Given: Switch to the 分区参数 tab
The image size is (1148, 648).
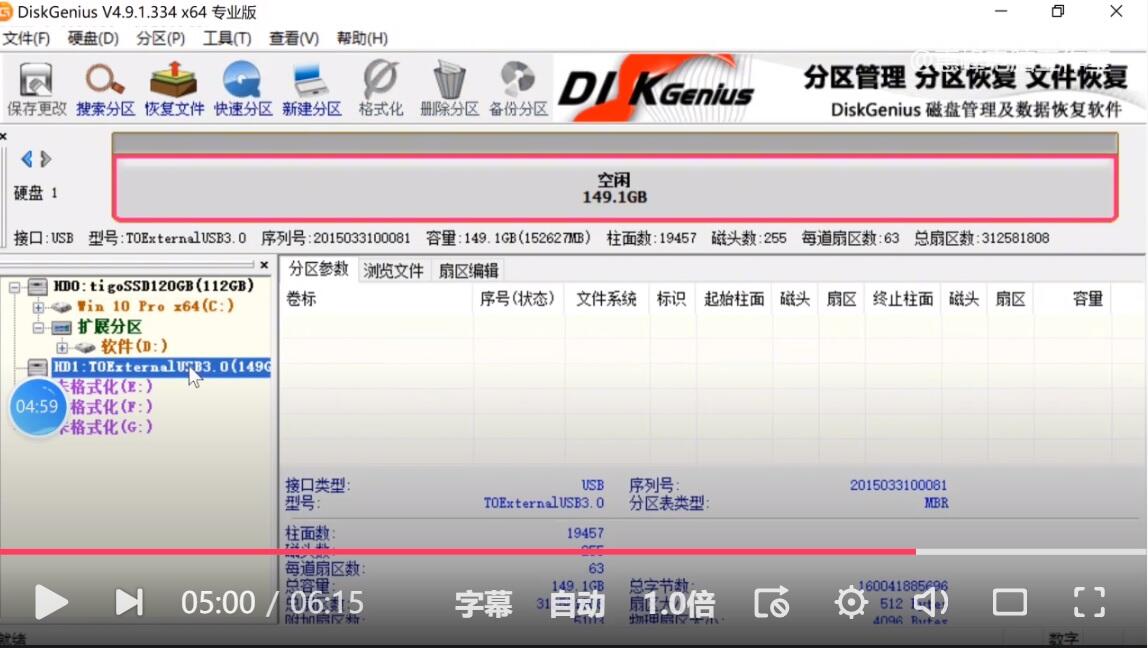Looking at the screenshot, I should click(x=318, y=269).
